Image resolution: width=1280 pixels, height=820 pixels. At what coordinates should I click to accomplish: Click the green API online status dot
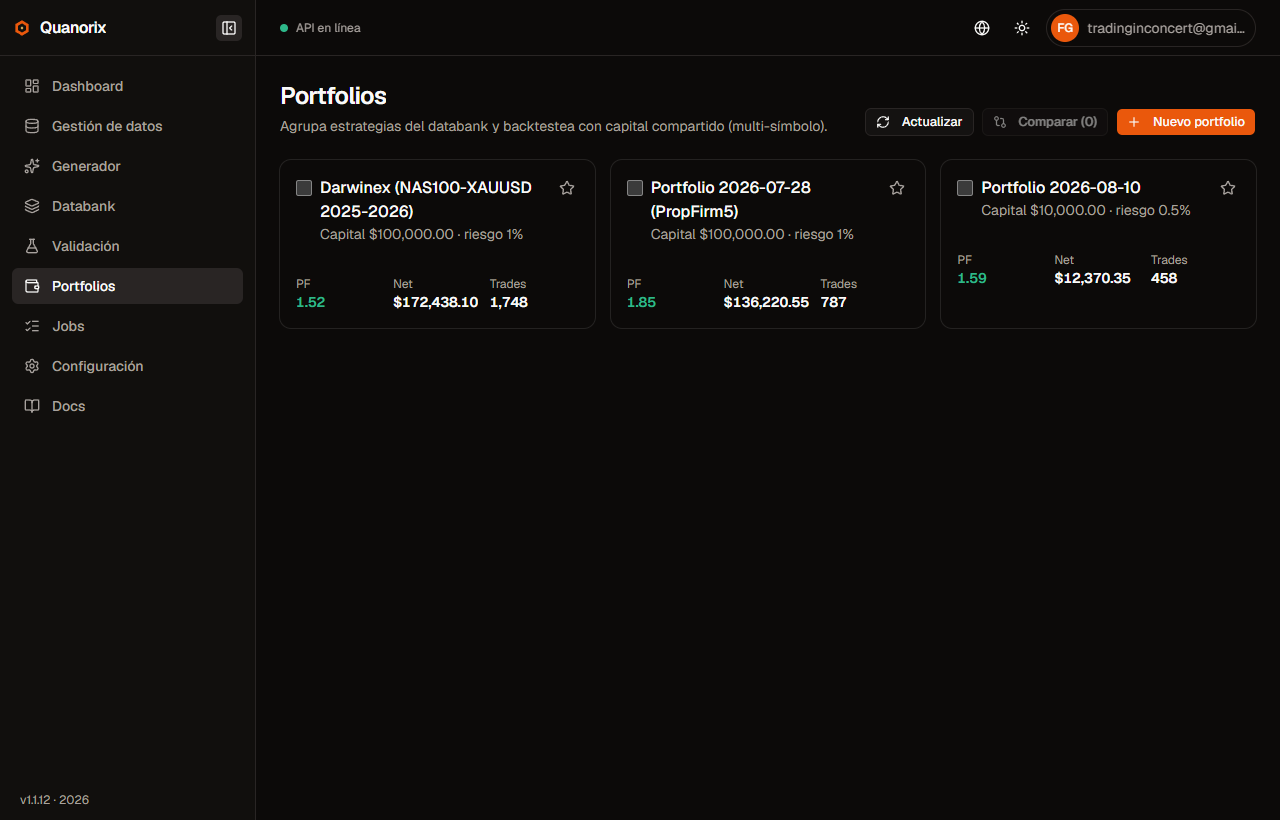point(284,28)
